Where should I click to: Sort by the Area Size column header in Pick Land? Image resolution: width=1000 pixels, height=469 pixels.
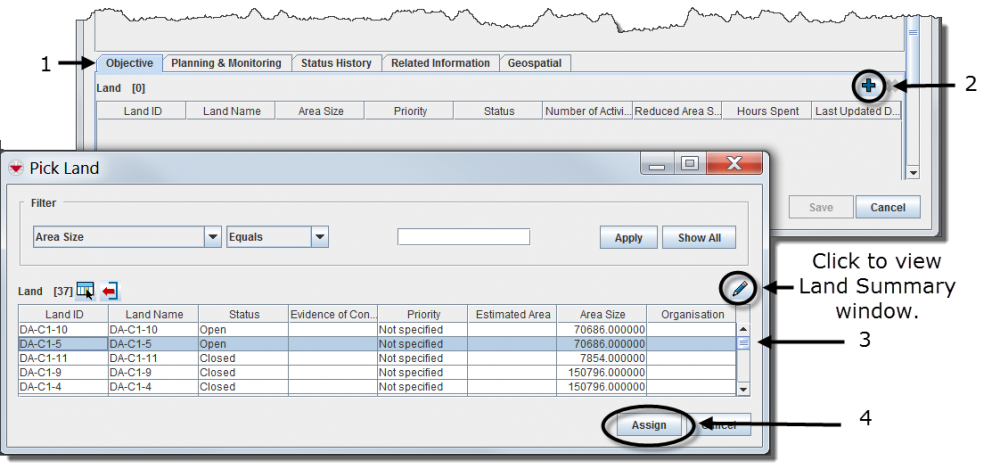pyautogui.click(x=601, y=314)
